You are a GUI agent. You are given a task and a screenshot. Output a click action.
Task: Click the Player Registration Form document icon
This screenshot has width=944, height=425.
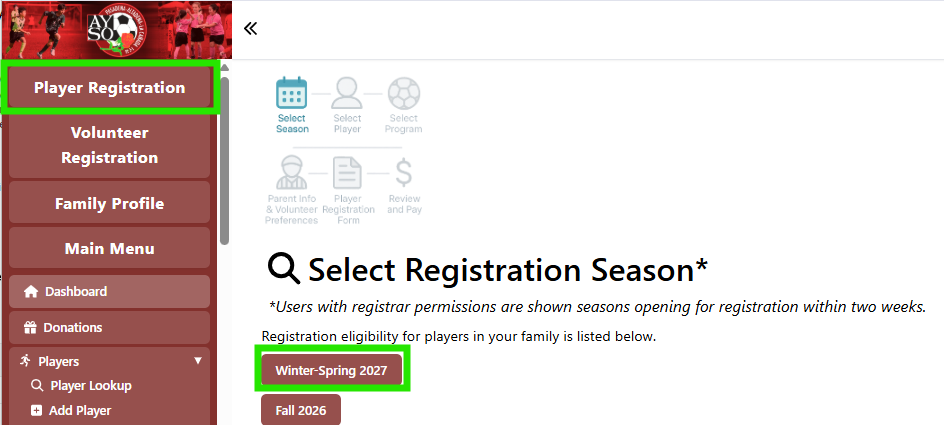click(x=347, y=173)
